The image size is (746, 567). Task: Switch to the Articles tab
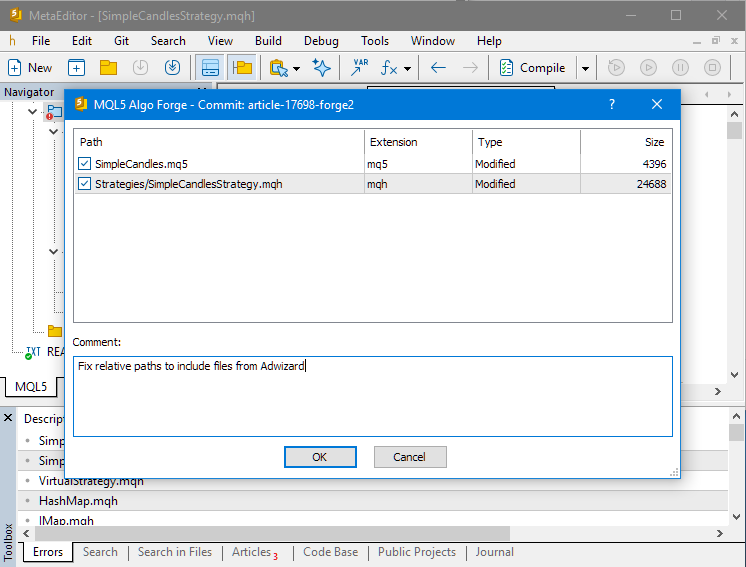tap(255, 552)
